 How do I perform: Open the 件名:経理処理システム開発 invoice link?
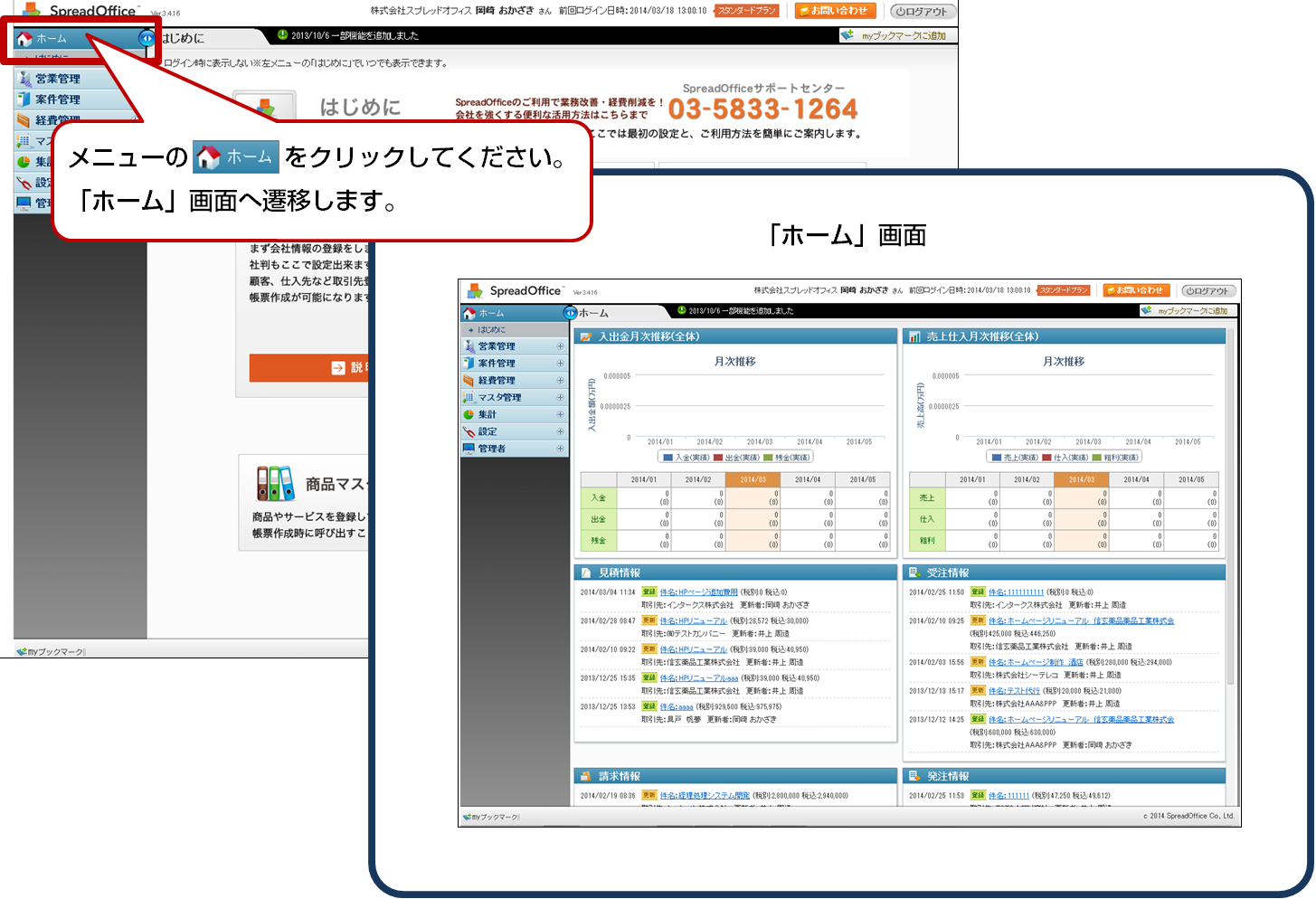705,796
